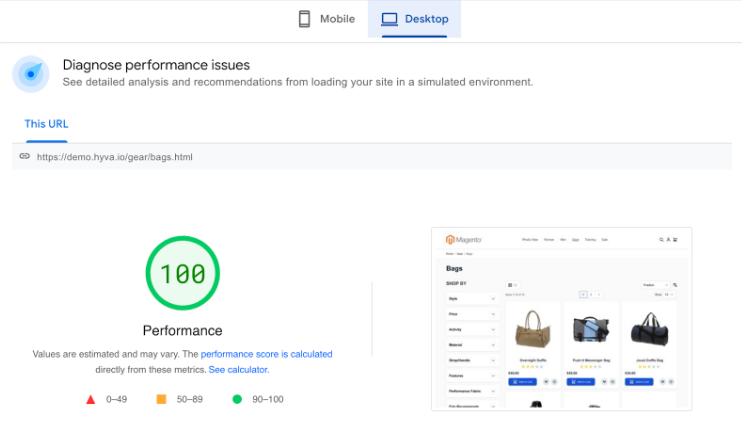Viewport: 742px width, 442px height.
Task: Click the blue messenger bag product image
Action: tap(591, 329)
